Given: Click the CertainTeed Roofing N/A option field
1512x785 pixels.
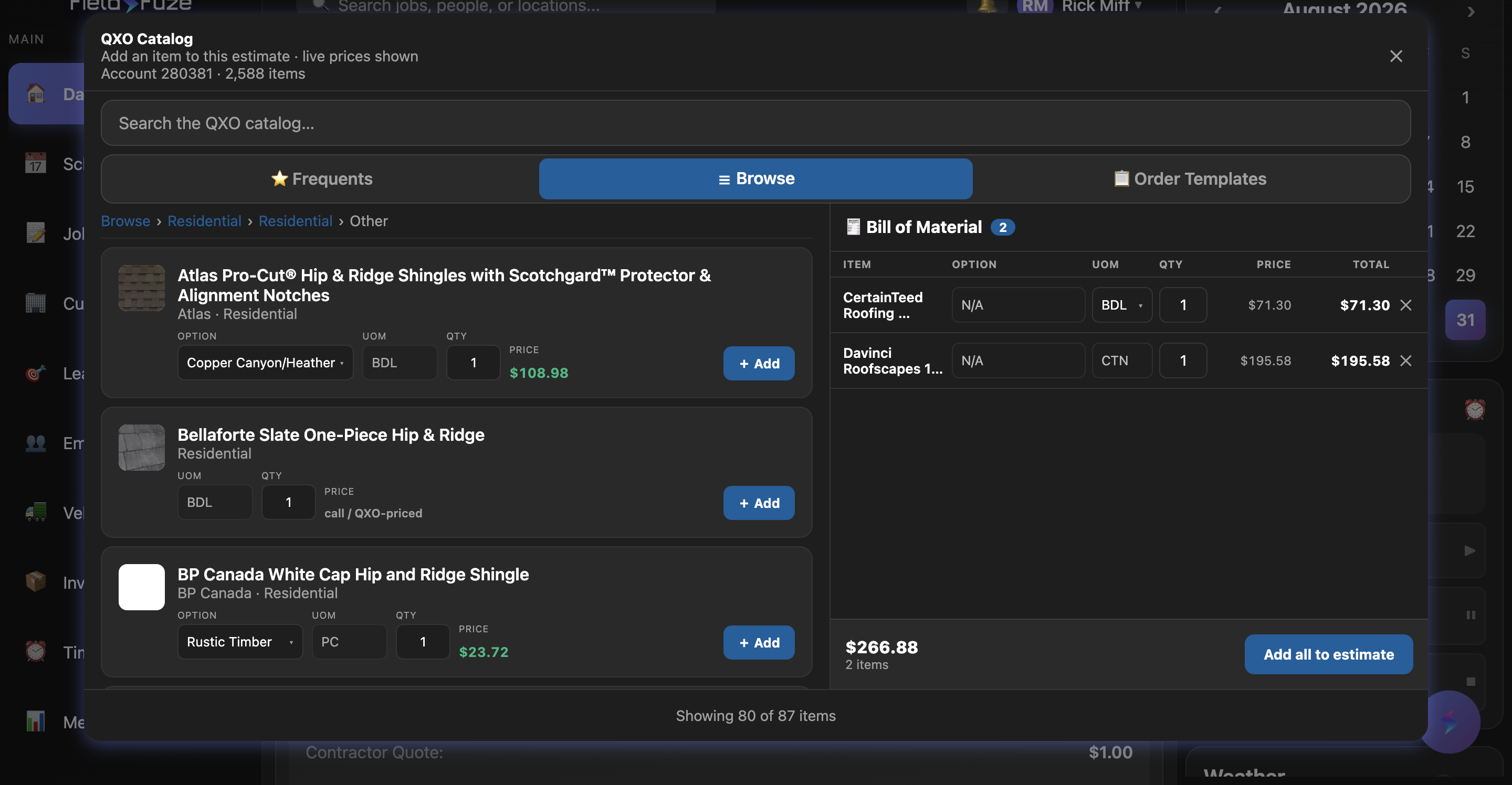Looking at the screenshot, I should point(1018,305).
